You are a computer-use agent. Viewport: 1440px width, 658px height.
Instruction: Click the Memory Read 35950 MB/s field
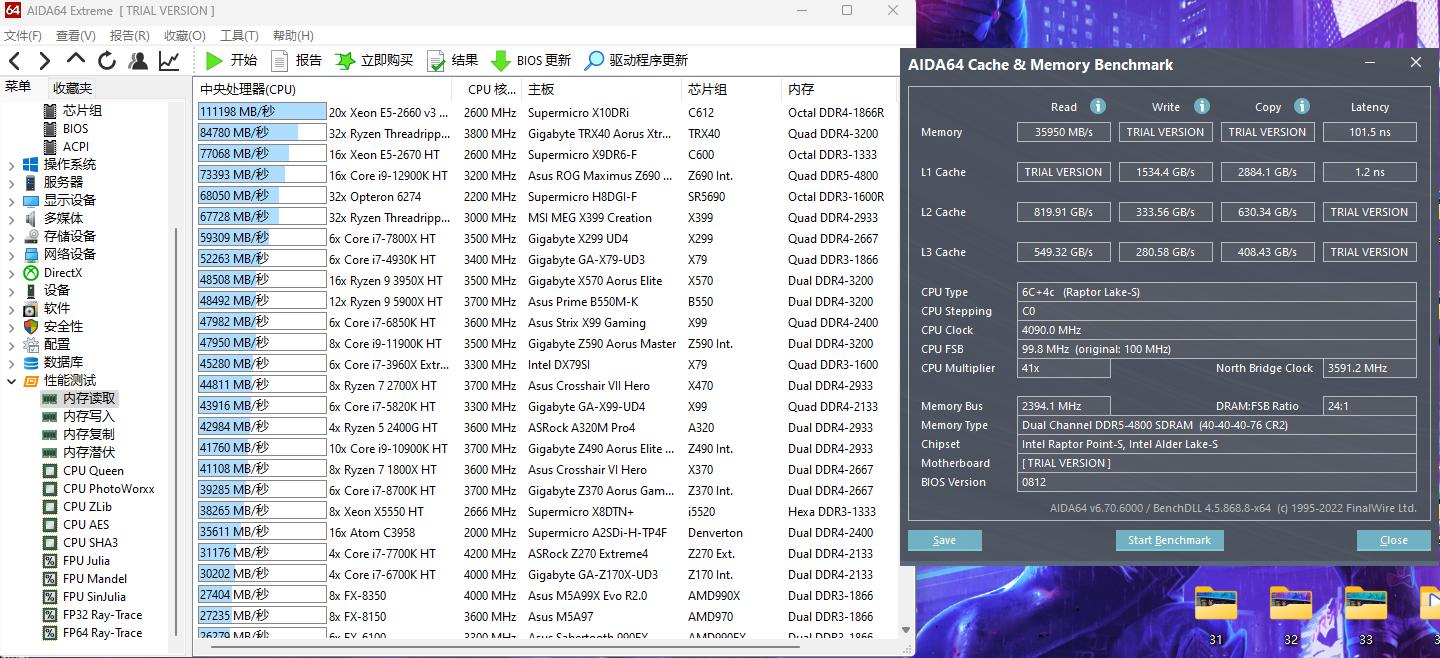click(1064, 132)
